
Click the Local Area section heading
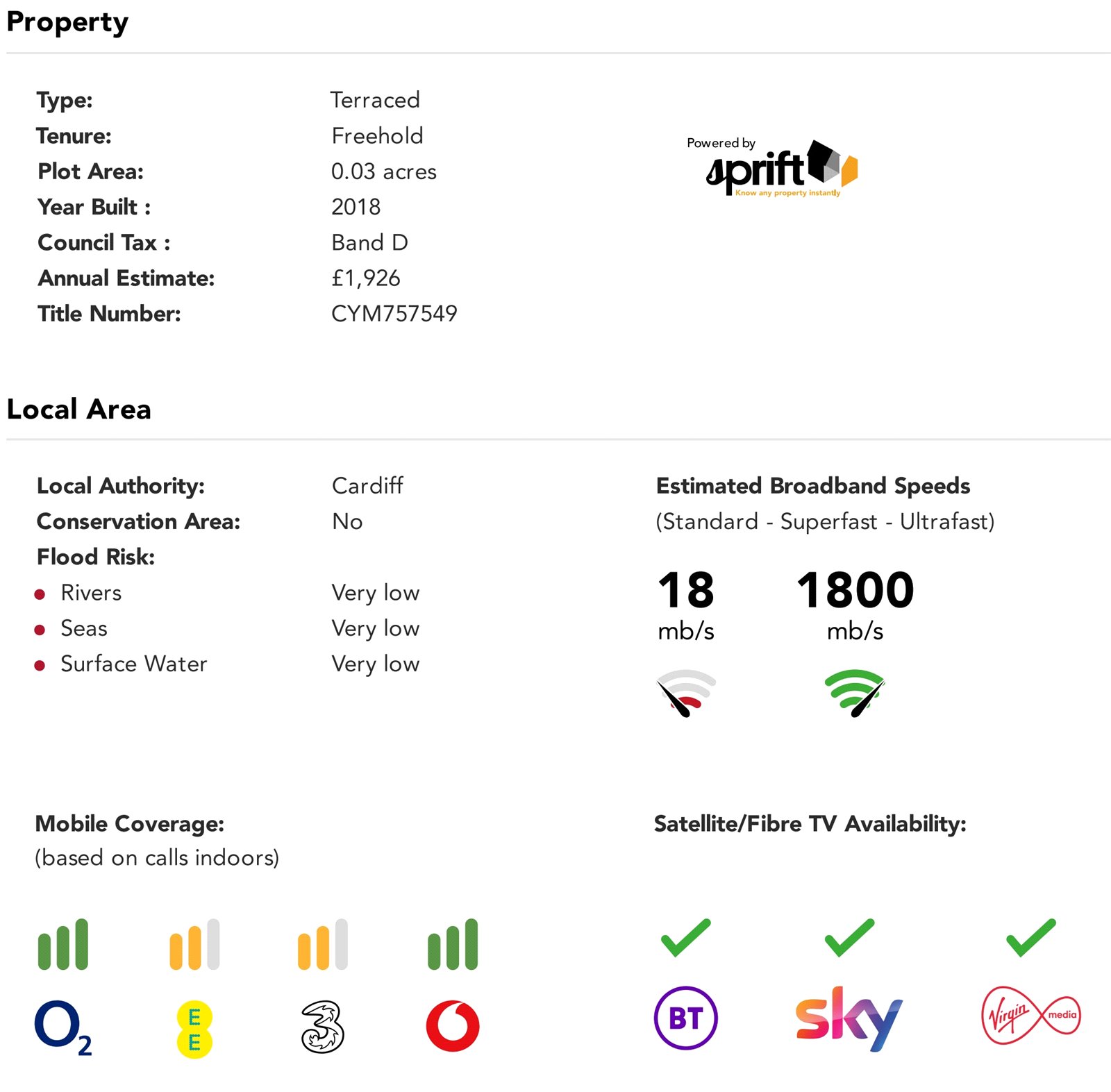[x=79, y=410]
